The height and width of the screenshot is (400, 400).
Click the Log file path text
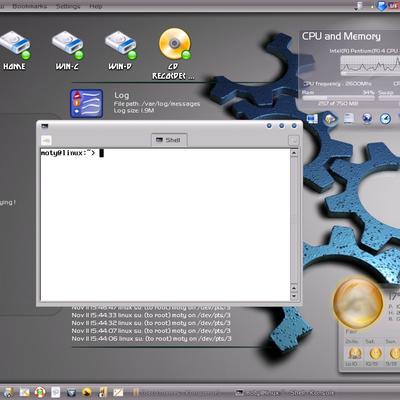pos(157,104)
